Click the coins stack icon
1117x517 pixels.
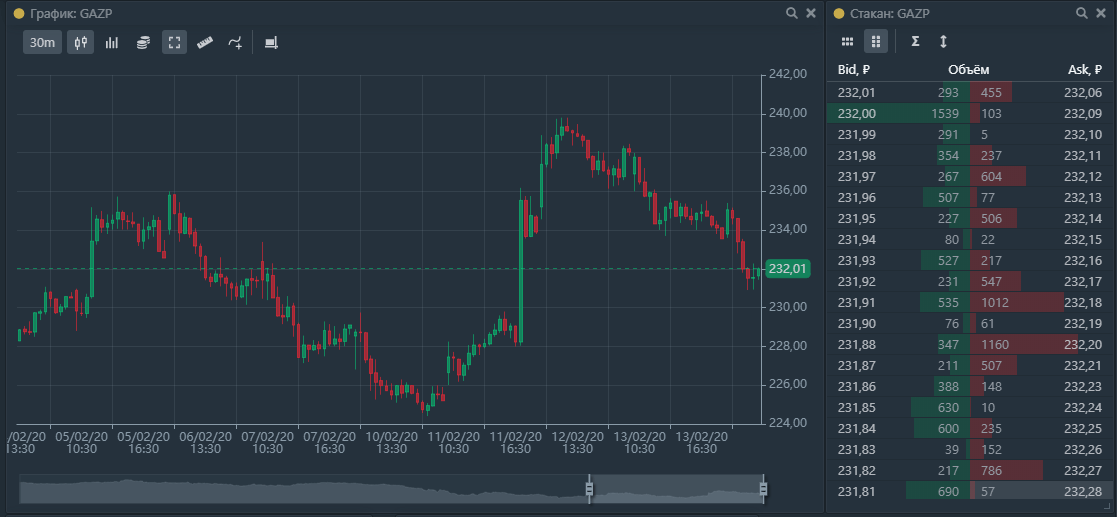pos(143,43)
